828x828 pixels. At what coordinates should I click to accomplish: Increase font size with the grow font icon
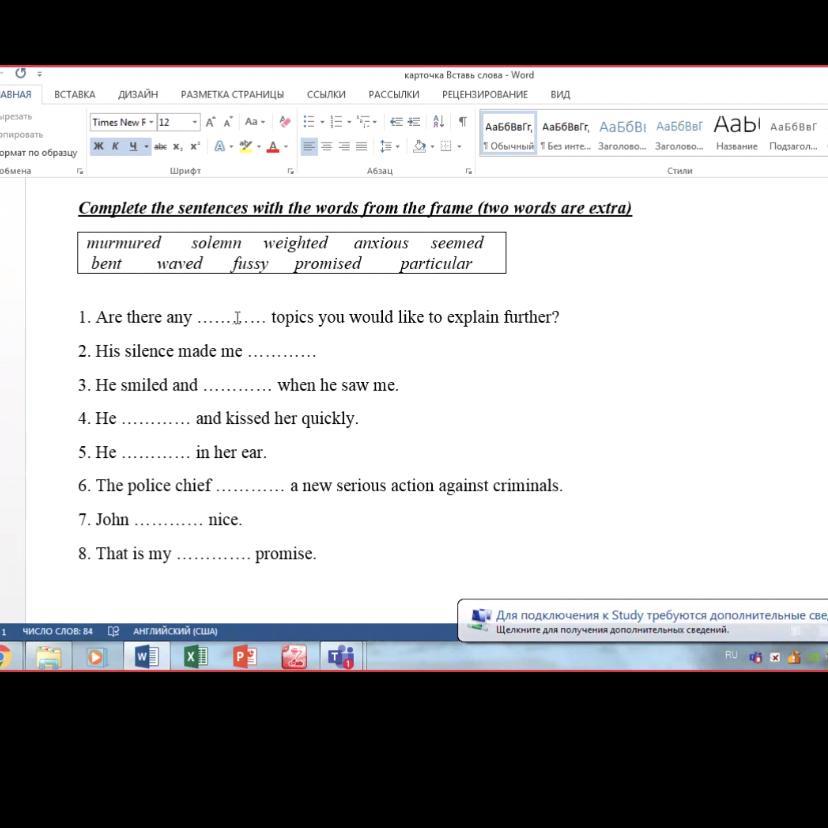tap(210, 122)
